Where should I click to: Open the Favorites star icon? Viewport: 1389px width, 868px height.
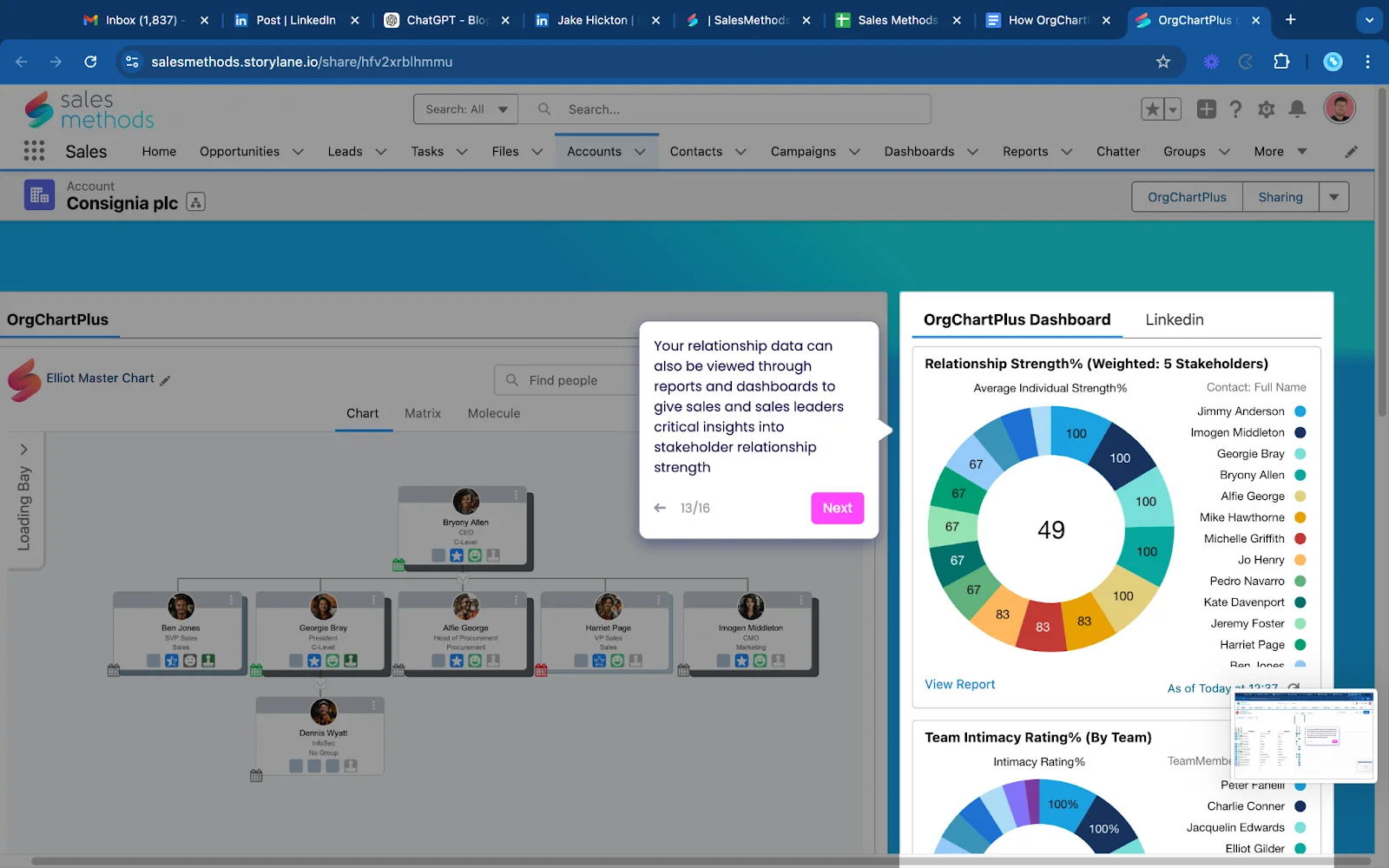pyautogui.click(x=1153, y=109)
